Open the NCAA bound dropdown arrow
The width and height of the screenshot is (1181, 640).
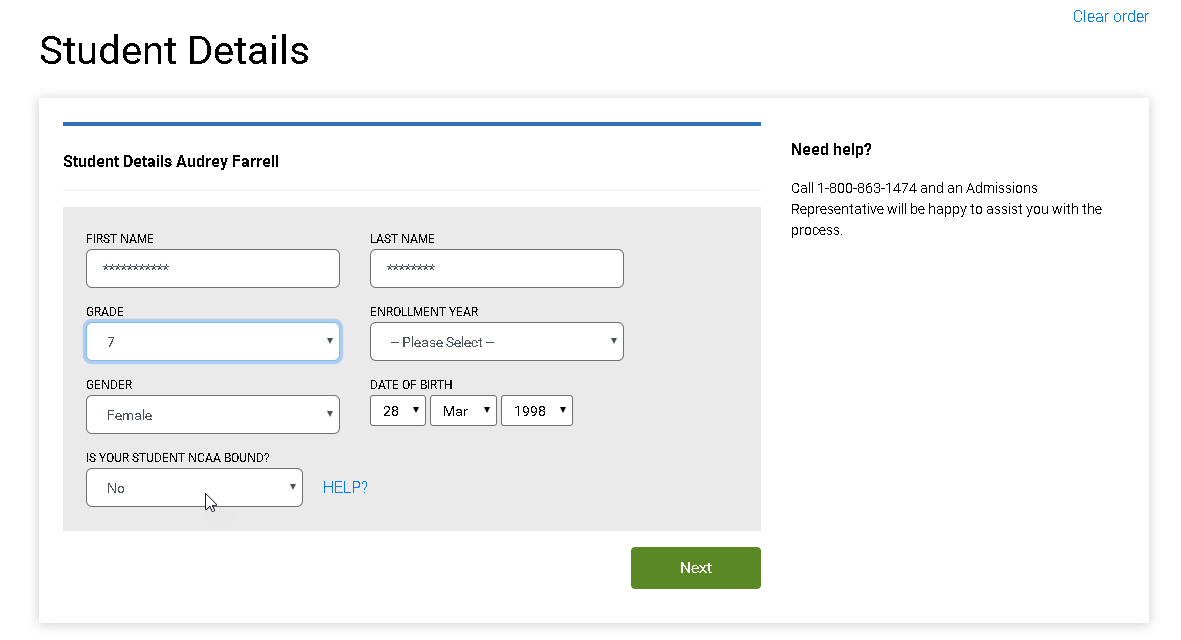coord(292,487)
